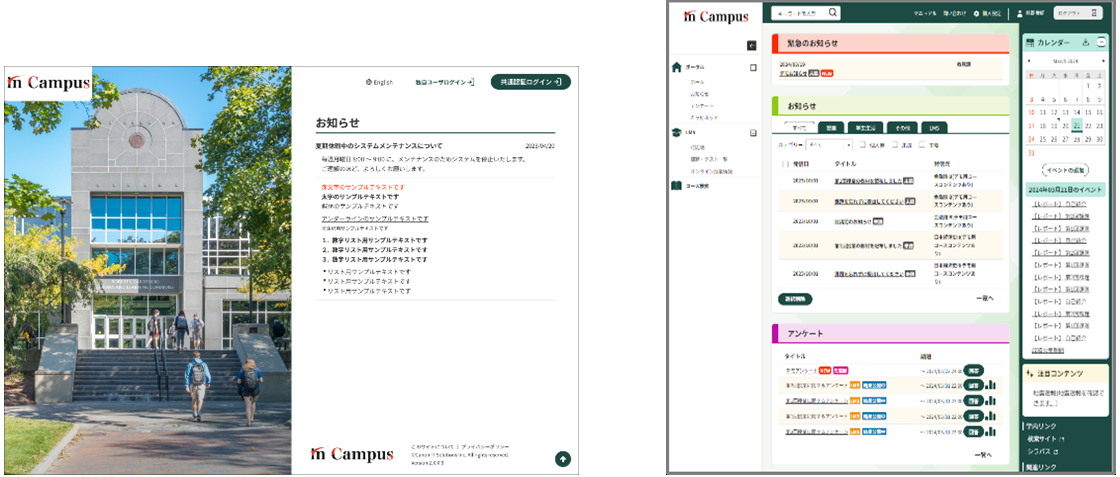Click the ログアウト button
The image size is (1120, 477).
tap(1079, 13)
